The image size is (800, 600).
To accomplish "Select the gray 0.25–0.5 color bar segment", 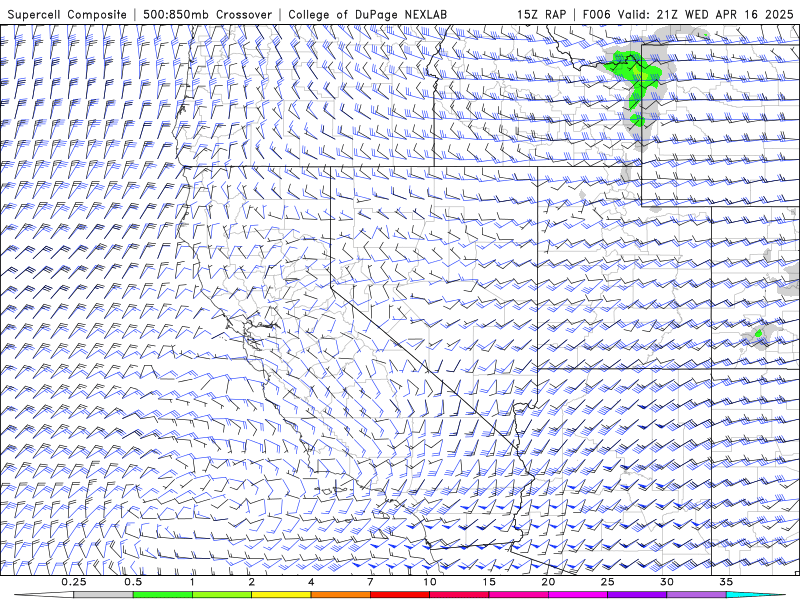I will pos(103,595).
